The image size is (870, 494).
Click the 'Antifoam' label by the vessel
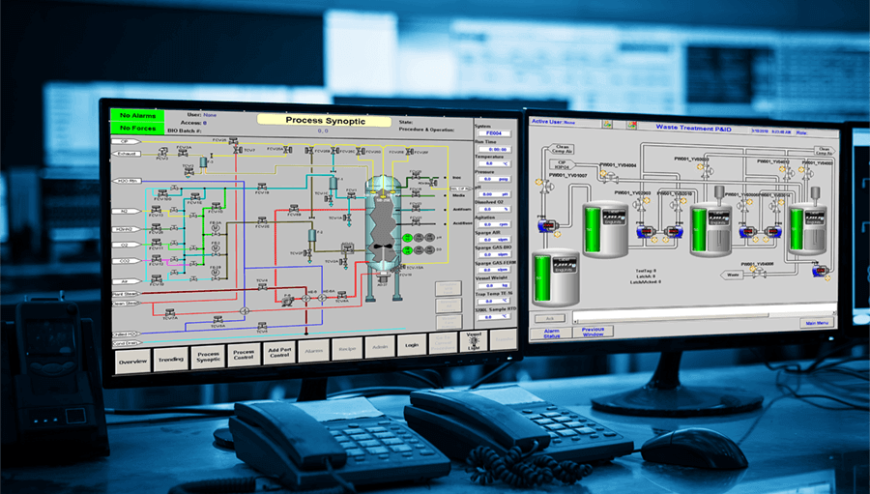(462, 209)
